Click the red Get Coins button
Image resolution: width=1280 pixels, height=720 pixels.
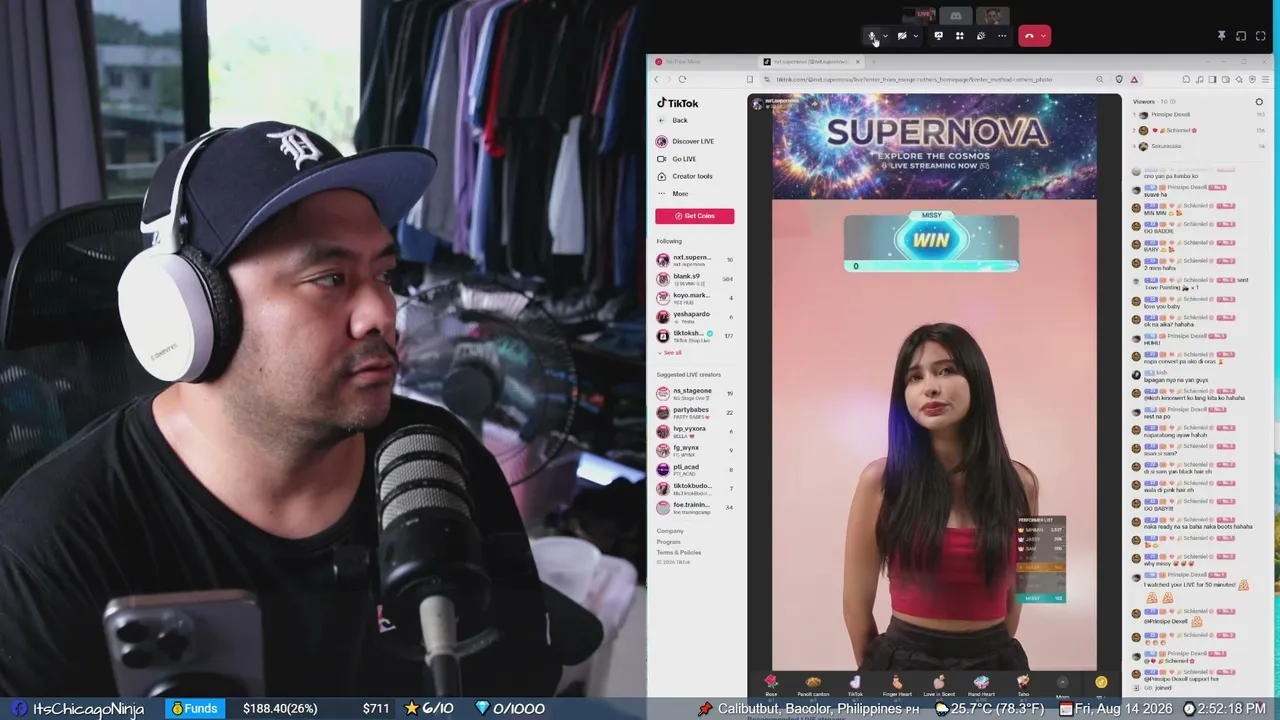pyautogui.click(x=695, y=216)
